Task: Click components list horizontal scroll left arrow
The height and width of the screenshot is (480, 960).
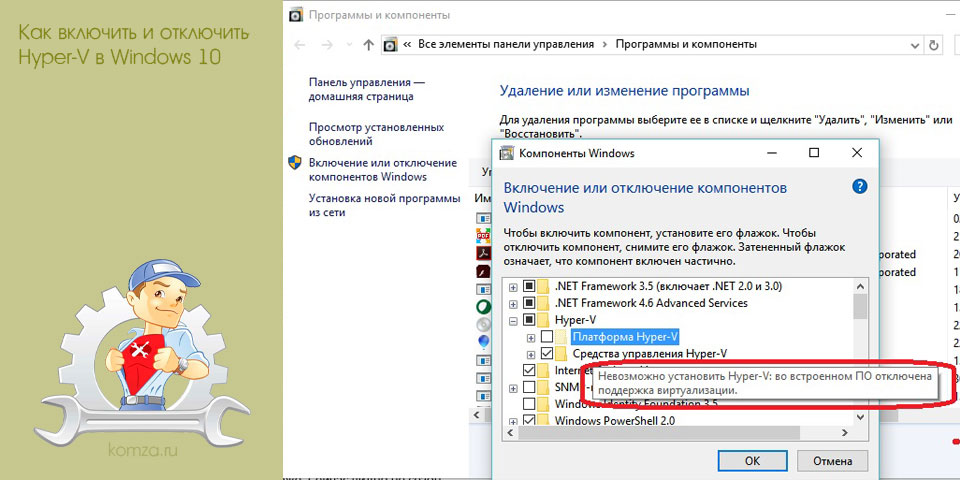Action: (511, 432)
